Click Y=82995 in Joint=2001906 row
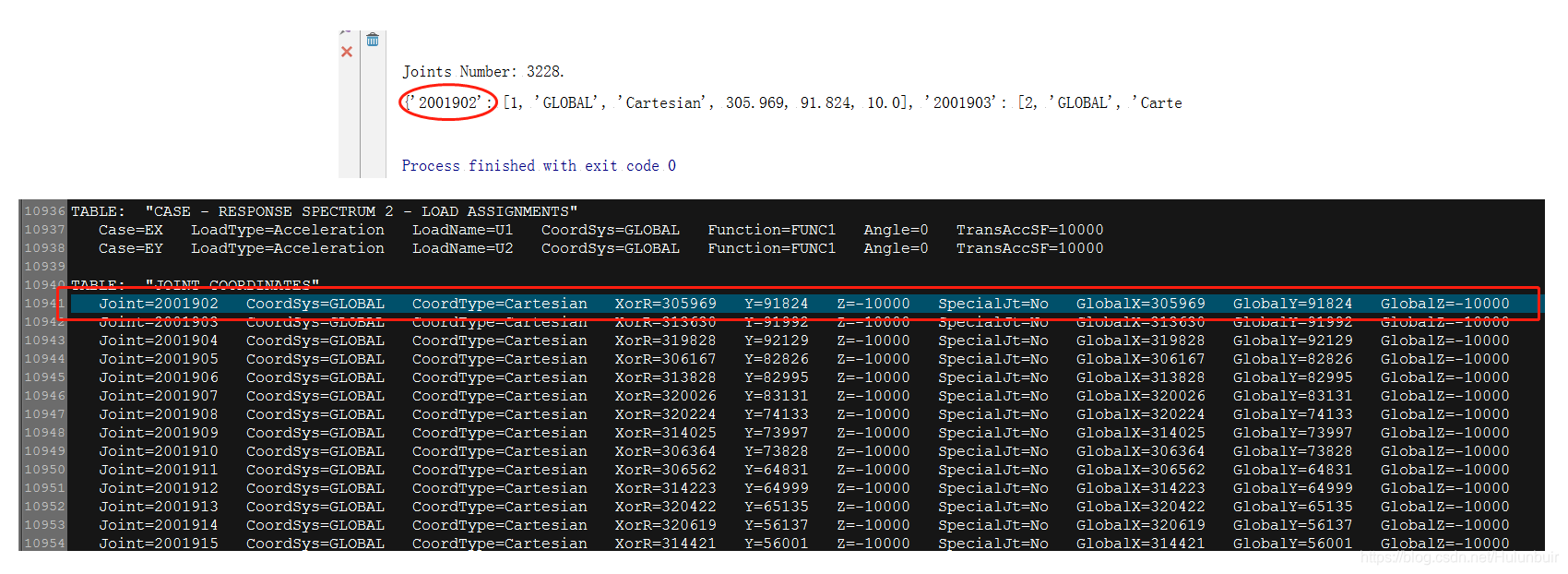The height and width of the screenshot is (574, 1568). click(x=776, y=377)
